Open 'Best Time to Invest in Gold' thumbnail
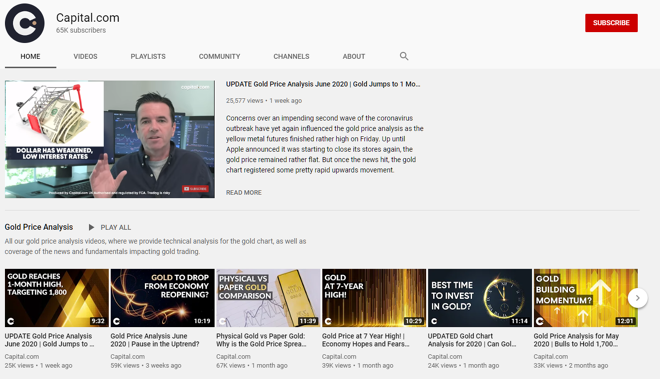The width and height of the screenshot is (660, 379). coord(480,298)
